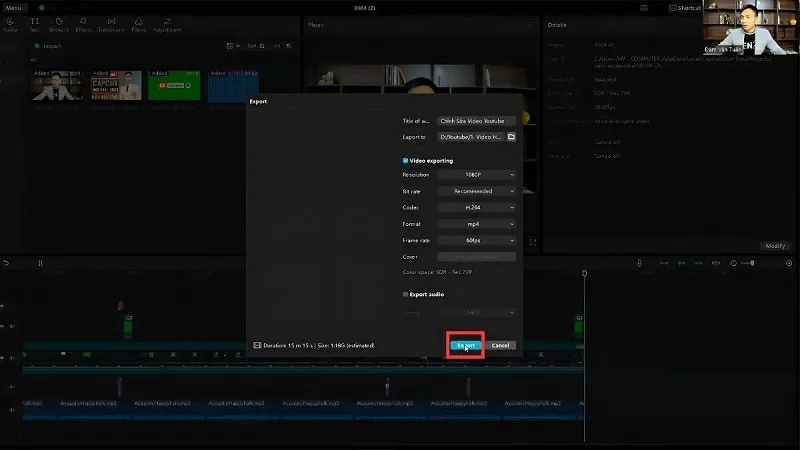
Task: Open the Bit rate dropdown showing Recommended
Action: pos(477,191)
